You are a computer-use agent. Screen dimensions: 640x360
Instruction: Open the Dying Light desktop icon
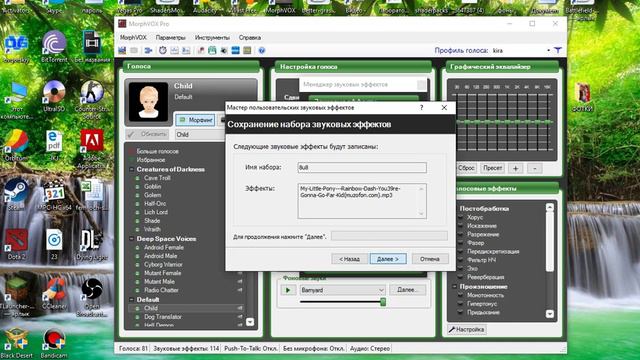click(92, 244)
